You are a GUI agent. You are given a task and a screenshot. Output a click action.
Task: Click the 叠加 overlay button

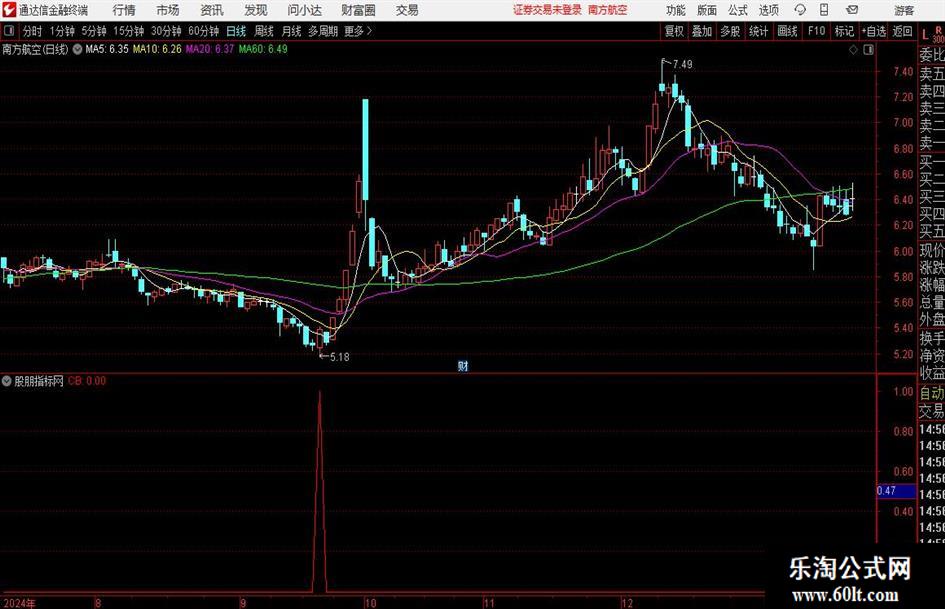(702, 31)
